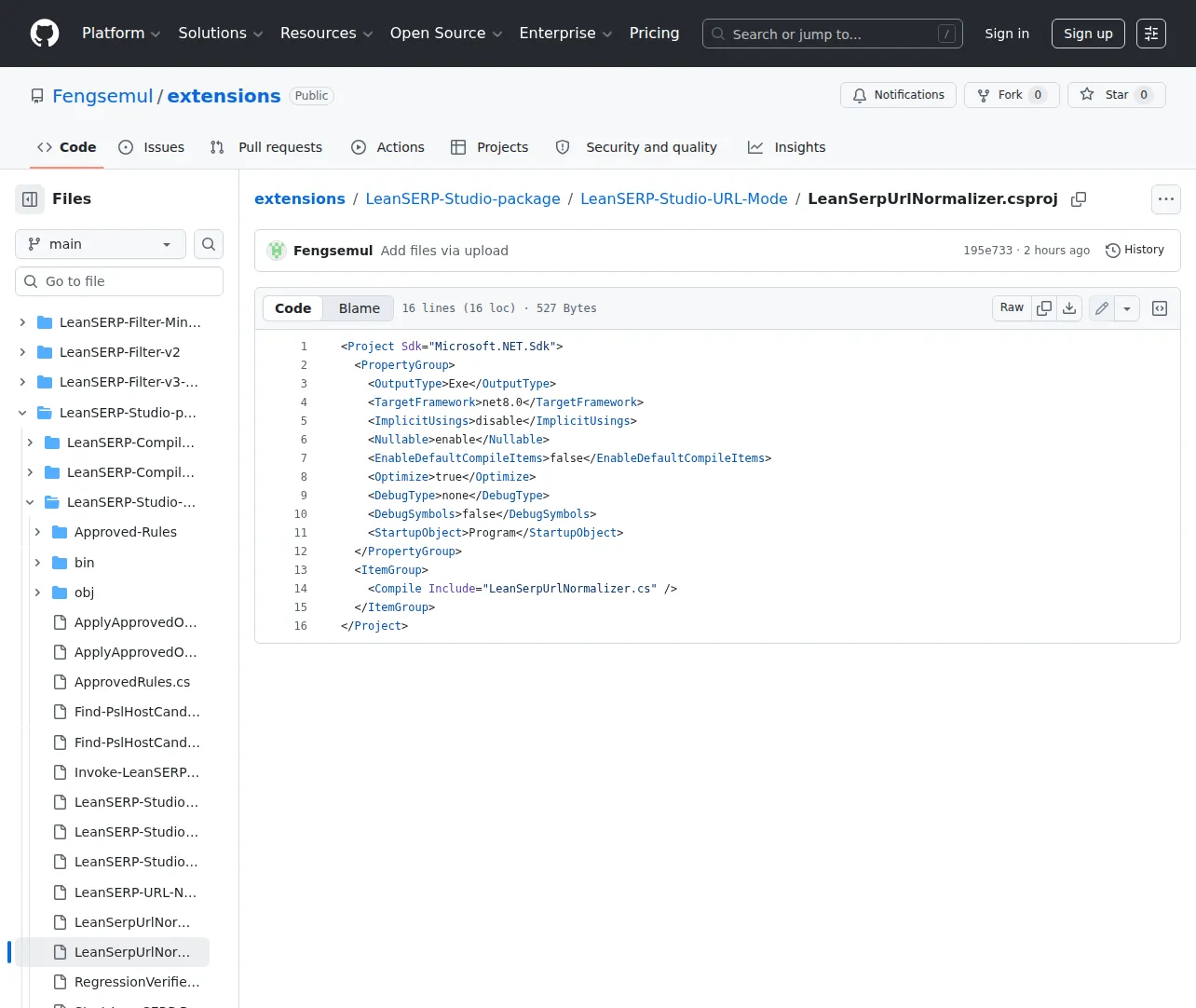Select the Code view toggle
This screenshot has height=1008, width=1196.
coord(293,308)
